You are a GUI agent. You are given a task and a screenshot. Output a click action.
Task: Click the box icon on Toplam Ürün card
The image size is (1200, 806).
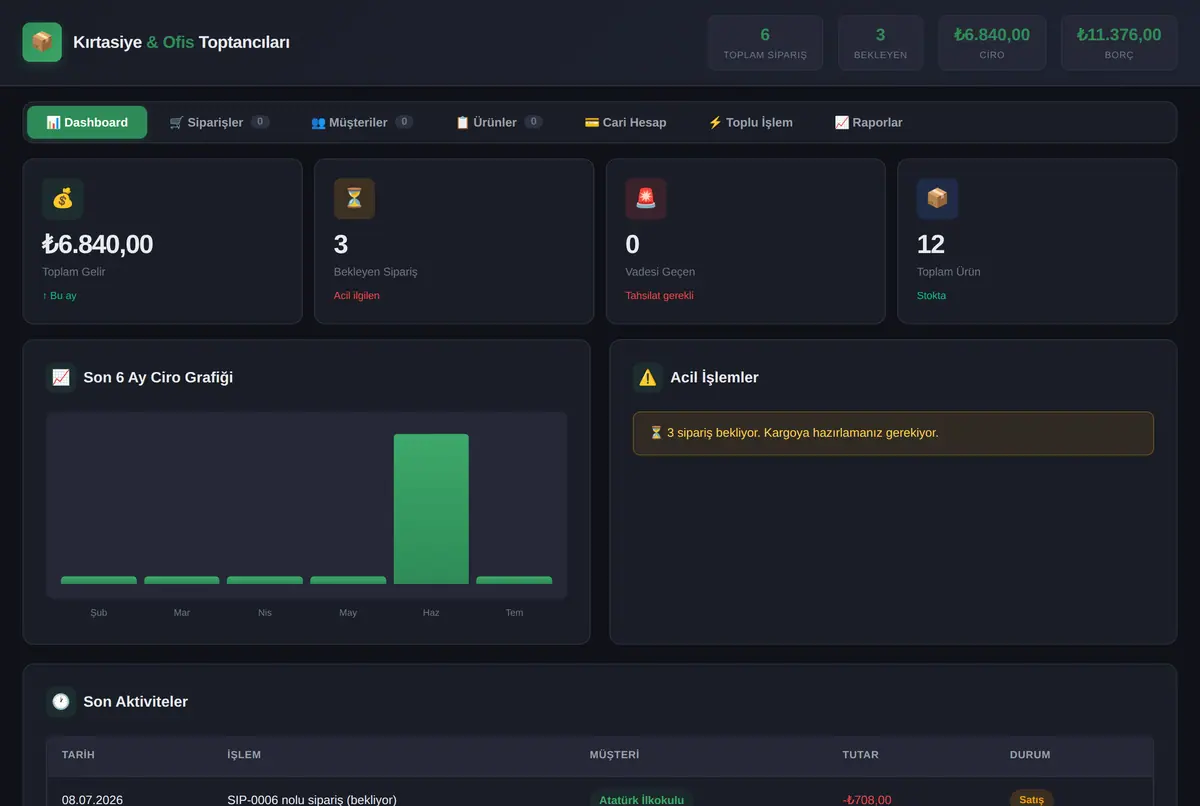pos(937,199)
